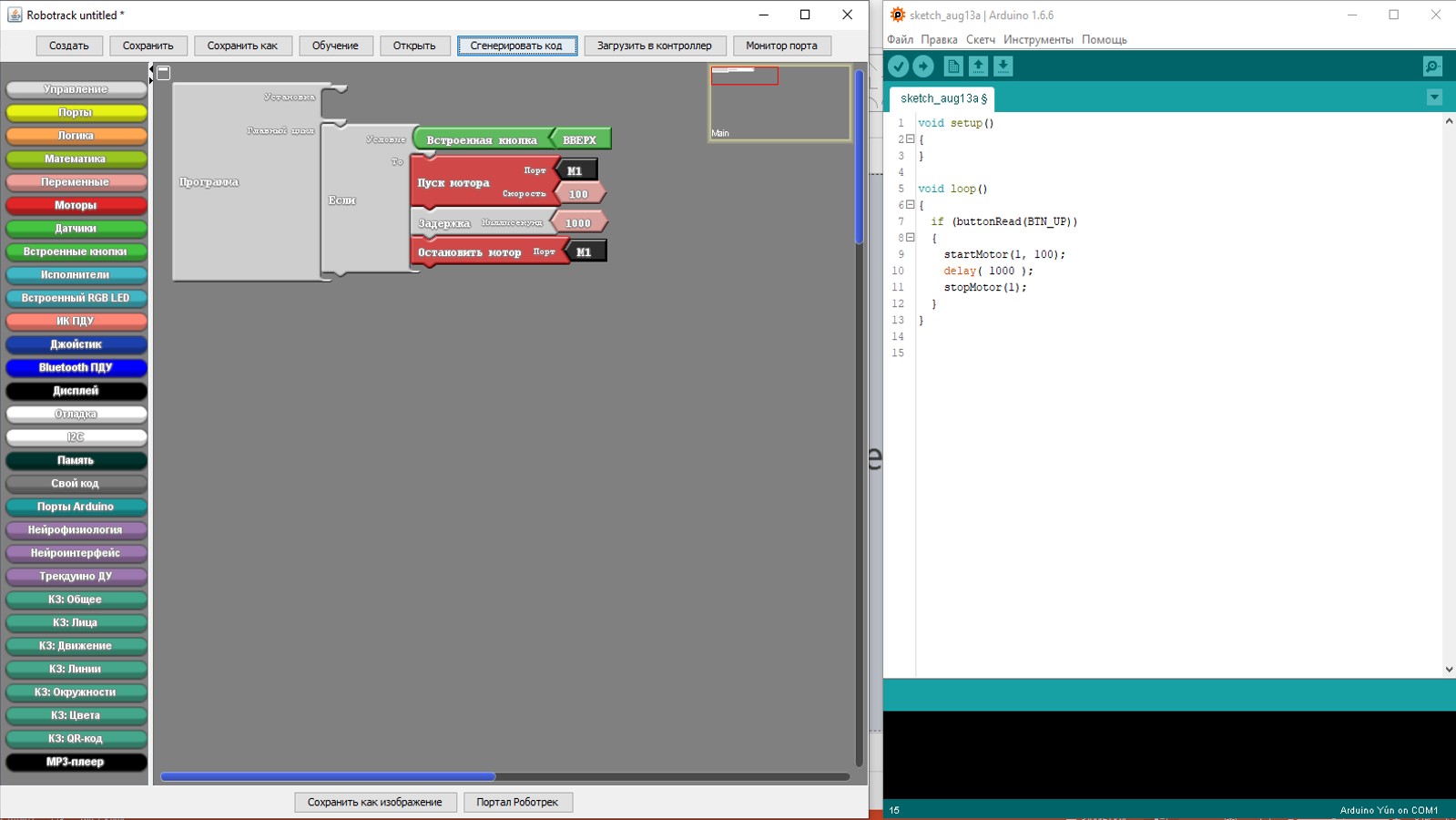Click ВВЕРХ button value block

coord(580,139)
